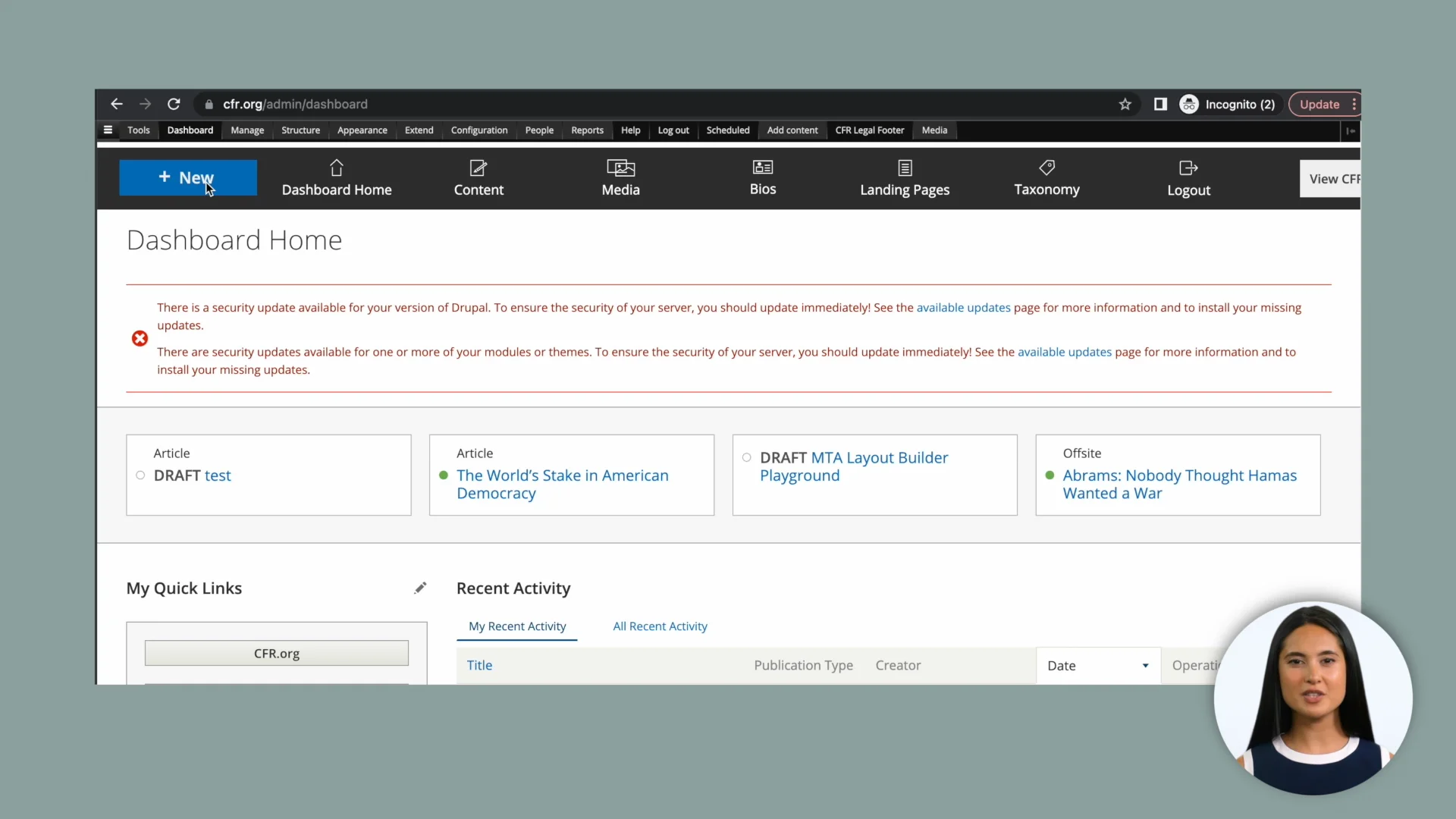This screenshot has height=819, width=1456.
Task: Select the radio button beside DRAFT test
Action: 140,475
